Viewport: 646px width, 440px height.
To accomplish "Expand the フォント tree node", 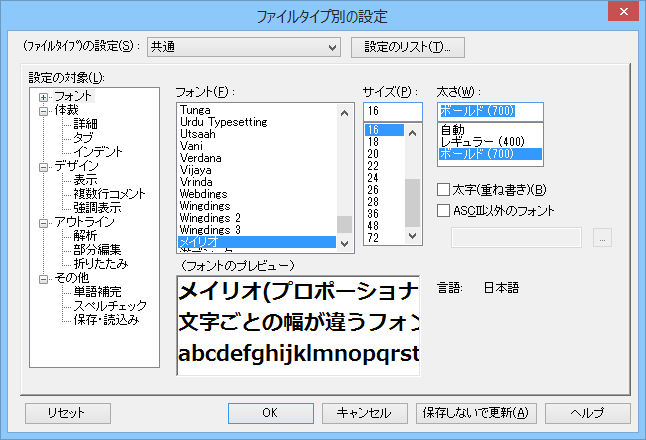I will coord(44,96).
